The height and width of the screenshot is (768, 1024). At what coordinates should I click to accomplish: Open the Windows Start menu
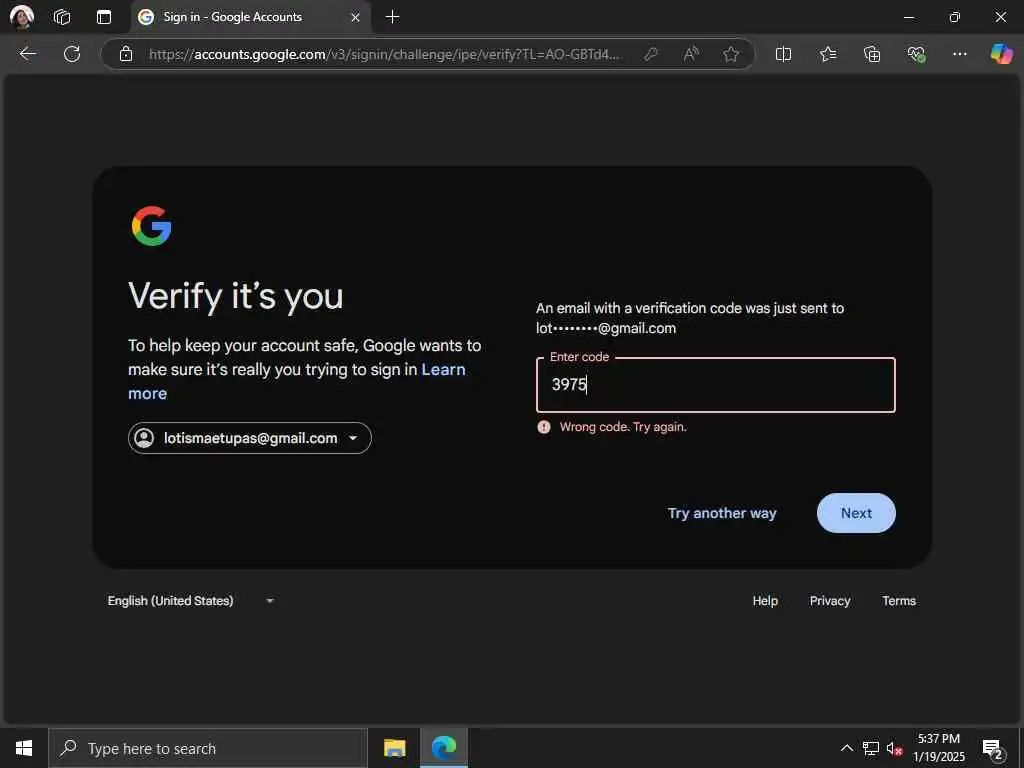pyautogui.click(x=24, y=748)
